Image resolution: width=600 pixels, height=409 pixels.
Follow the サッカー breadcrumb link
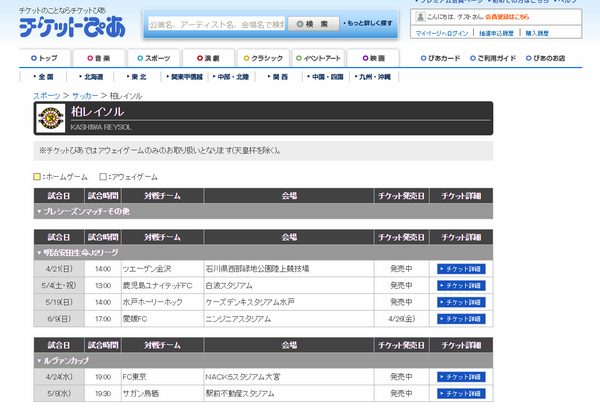coord(85,96)
